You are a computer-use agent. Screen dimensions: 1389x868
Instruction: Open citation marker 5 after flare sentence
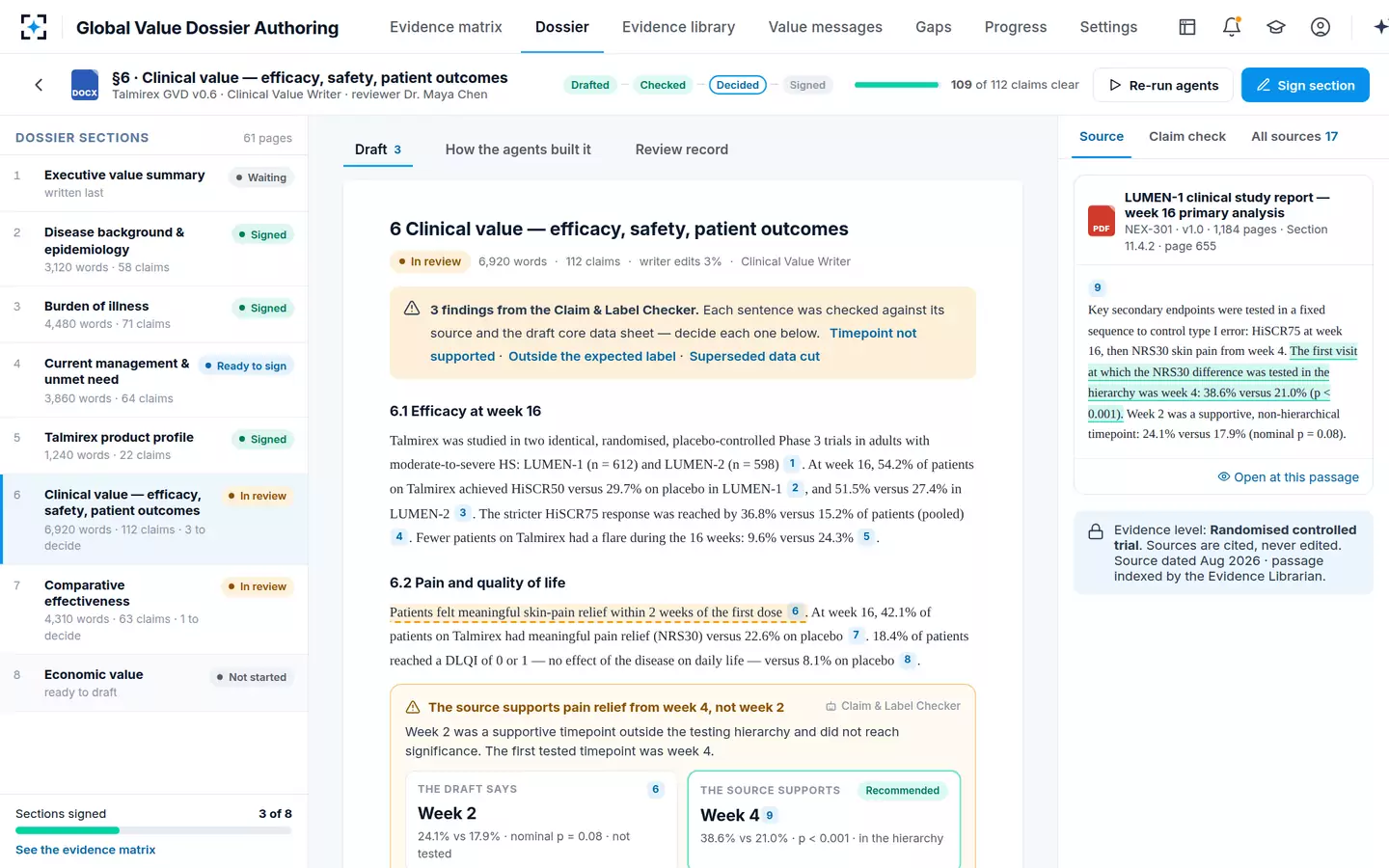pos(866,537)
